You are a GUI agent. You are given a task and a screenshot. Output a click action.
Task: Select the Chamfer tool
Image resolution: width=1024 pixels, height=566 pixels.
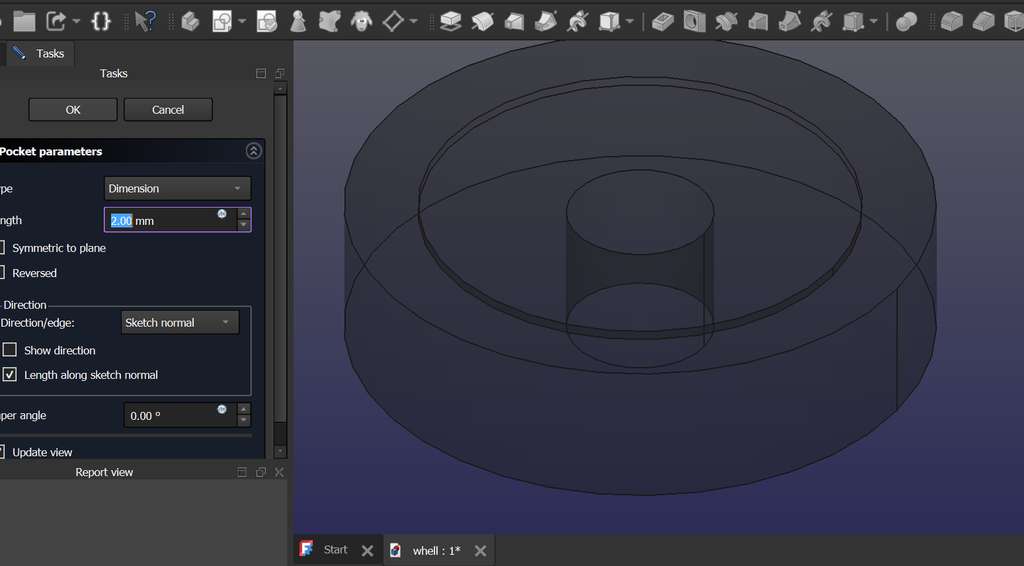(983, 22)
